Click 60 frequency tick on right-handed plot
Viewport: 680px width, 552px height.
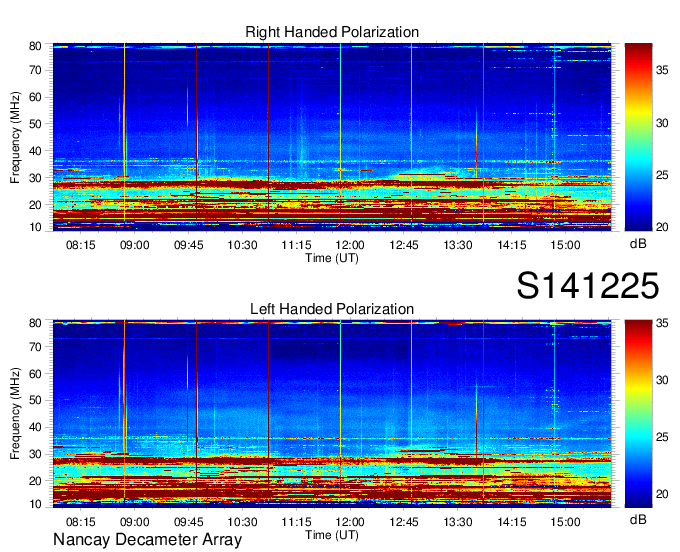coord(35,97)
